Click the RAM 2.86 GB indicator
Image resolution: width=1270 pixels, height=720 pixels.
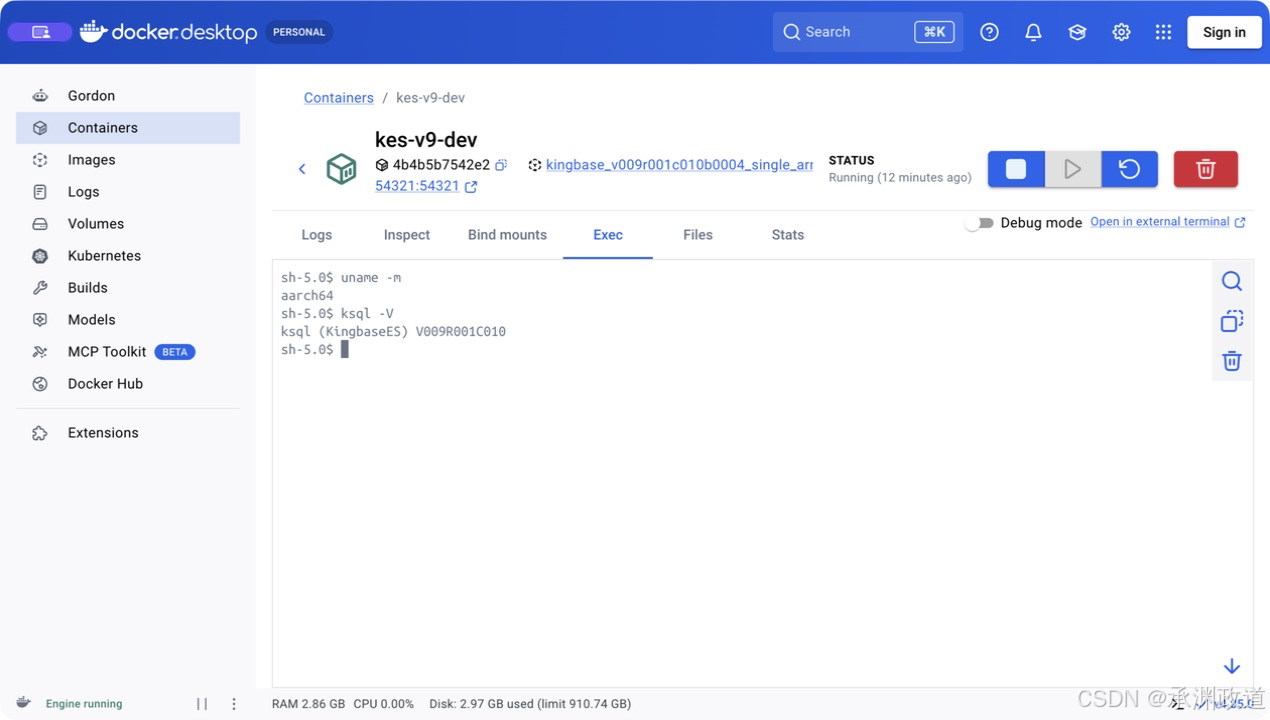309,704
